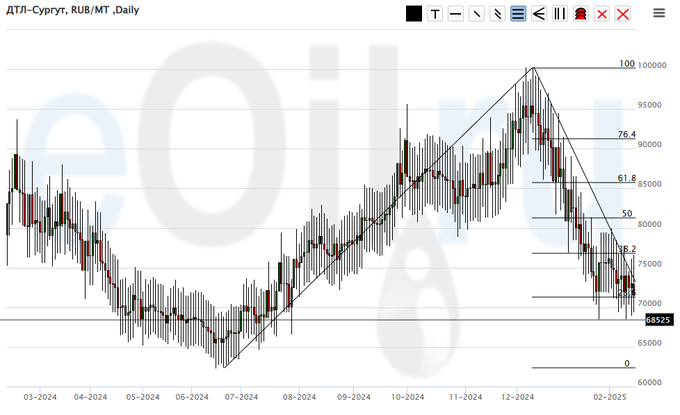Viewport: 680px width, 415px height.
Task: Select the Fibonacci 0 level label
Action: pyautogui.click(x=627, y=364)
